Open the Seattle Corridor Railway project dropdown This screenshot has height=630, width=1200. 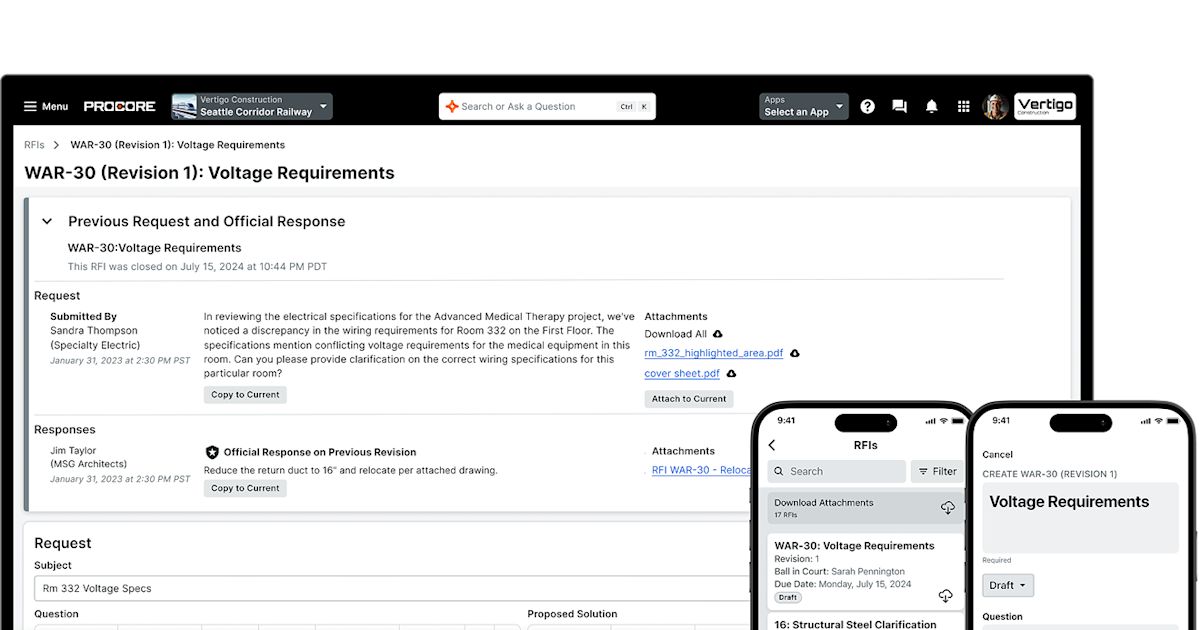(252, 106)
